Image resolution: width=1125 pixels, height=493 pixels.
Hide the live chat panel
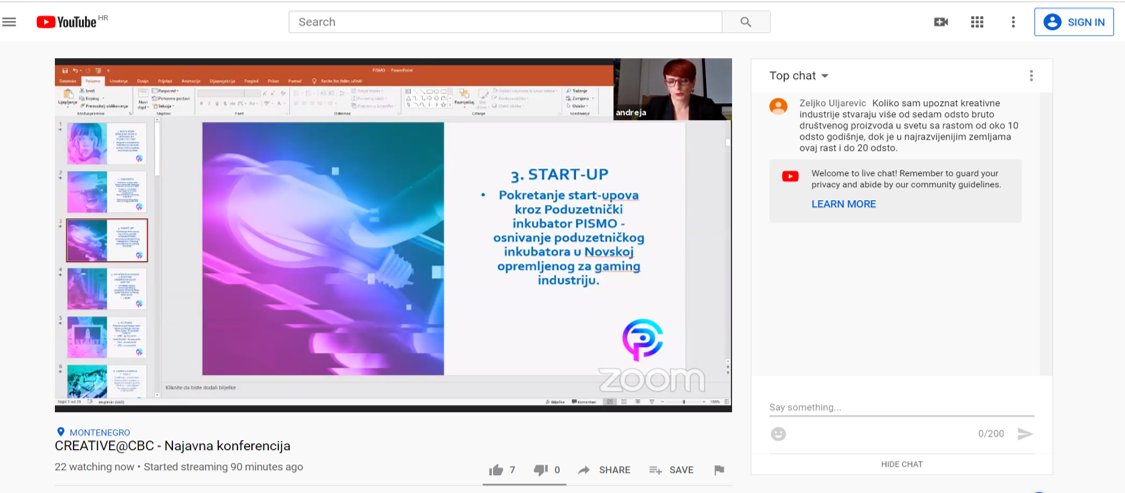901,464
